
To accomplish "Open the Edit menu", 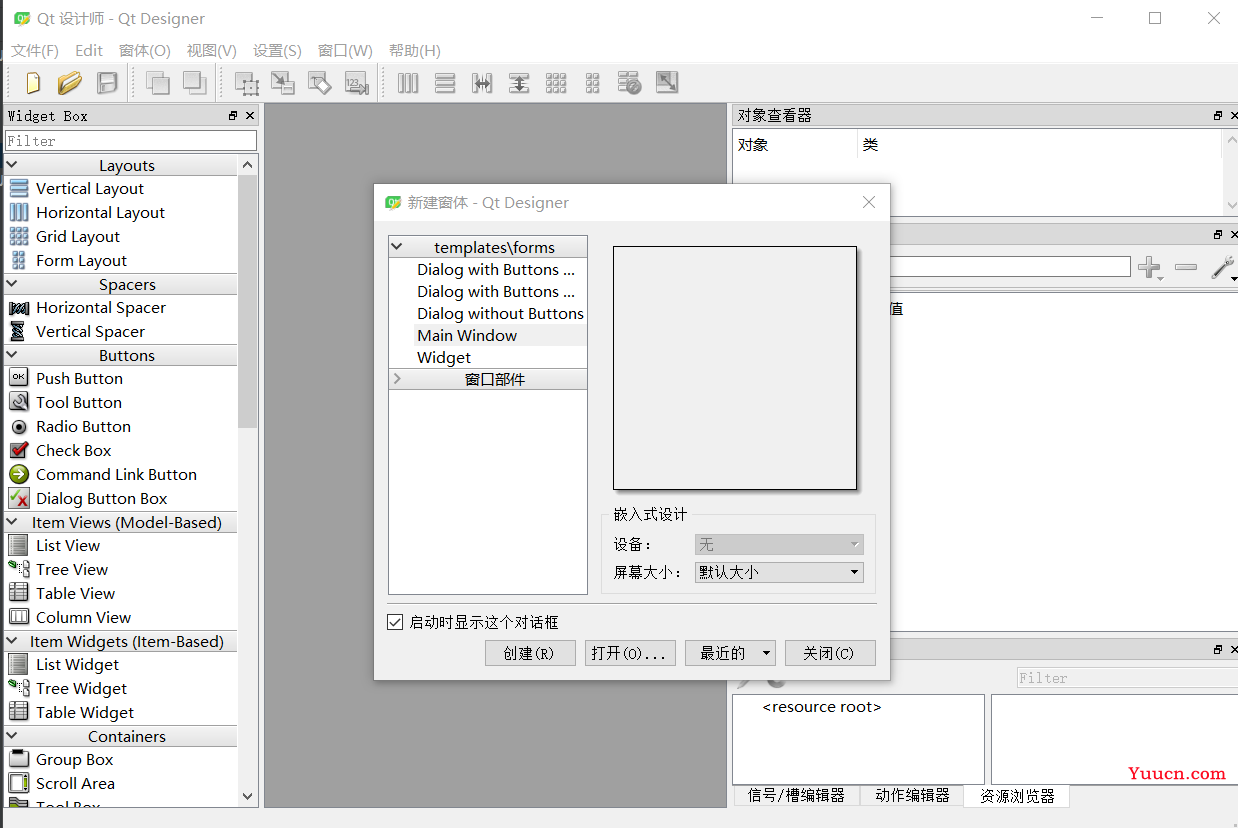I will point(89,50).
